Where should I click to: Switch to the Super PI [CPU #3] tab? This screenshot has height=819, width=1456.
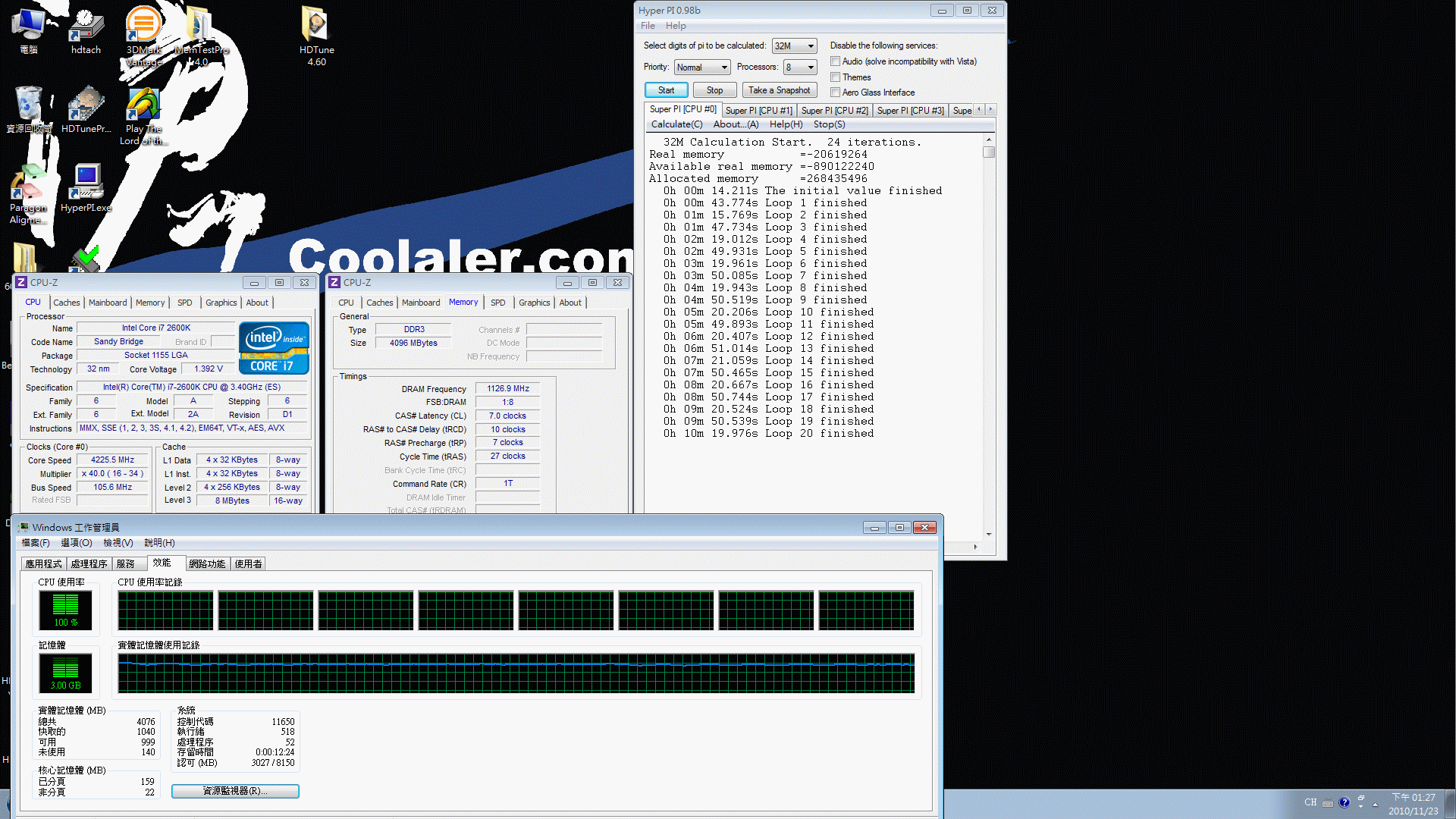[x=910, y=110]
